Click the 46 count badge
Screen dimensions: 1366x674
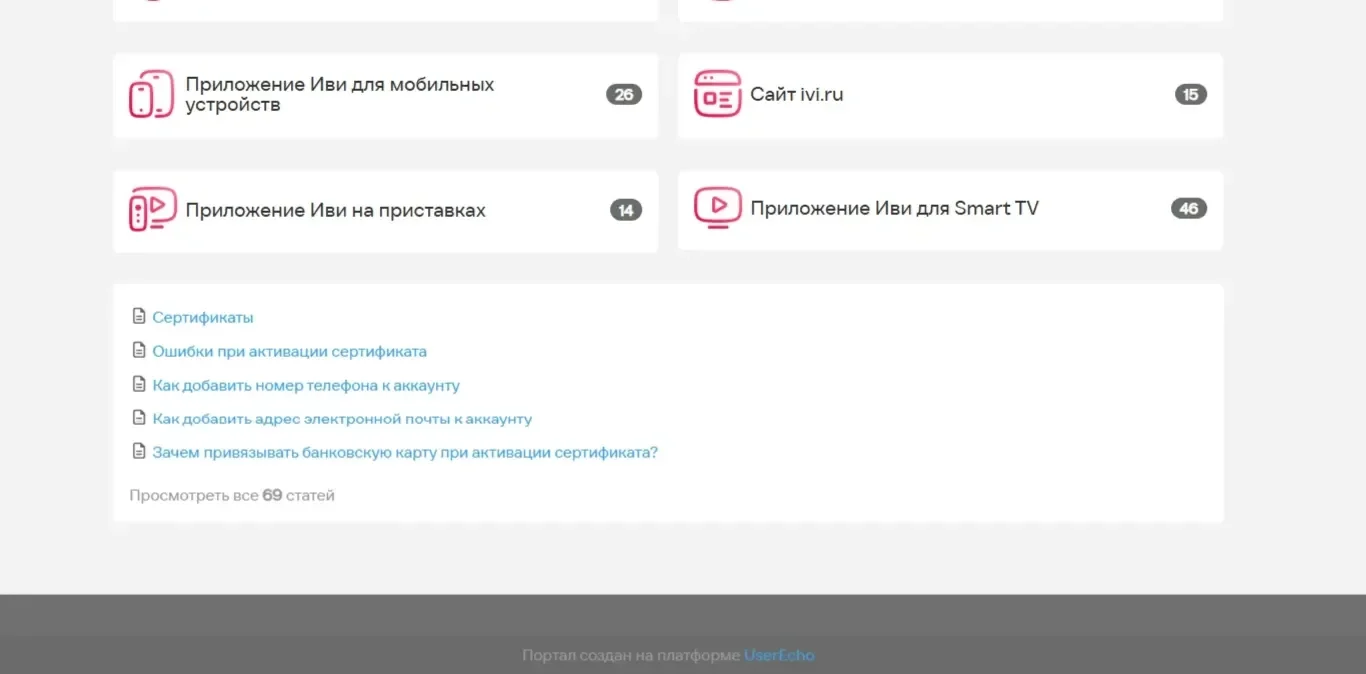(1189, 208)
